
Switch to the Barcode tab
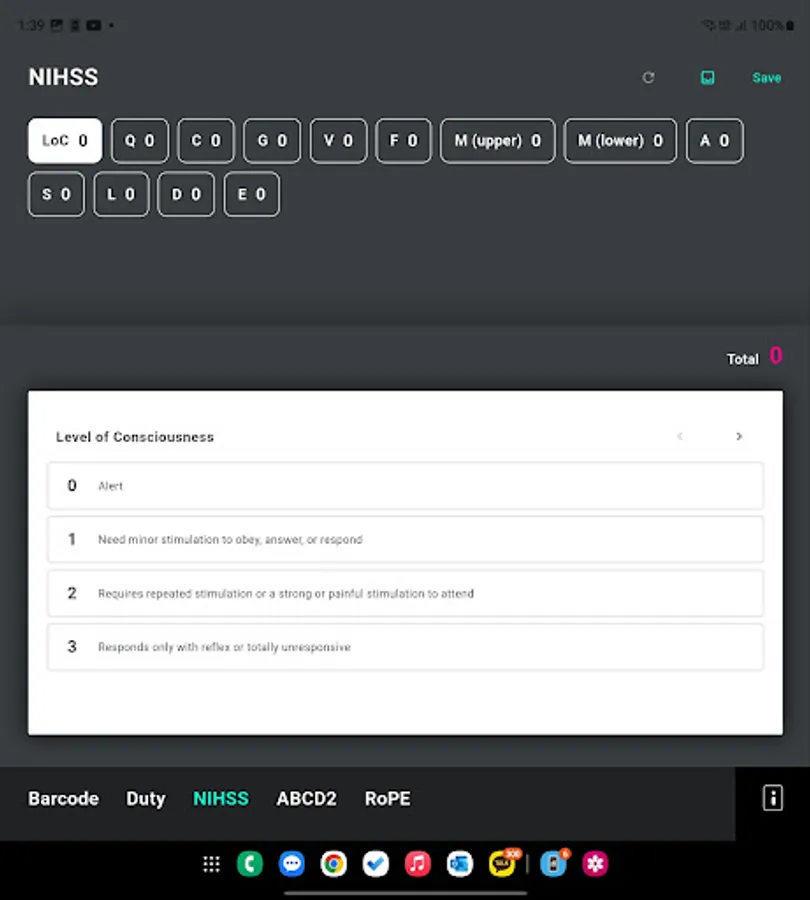[x=63, y=798]
